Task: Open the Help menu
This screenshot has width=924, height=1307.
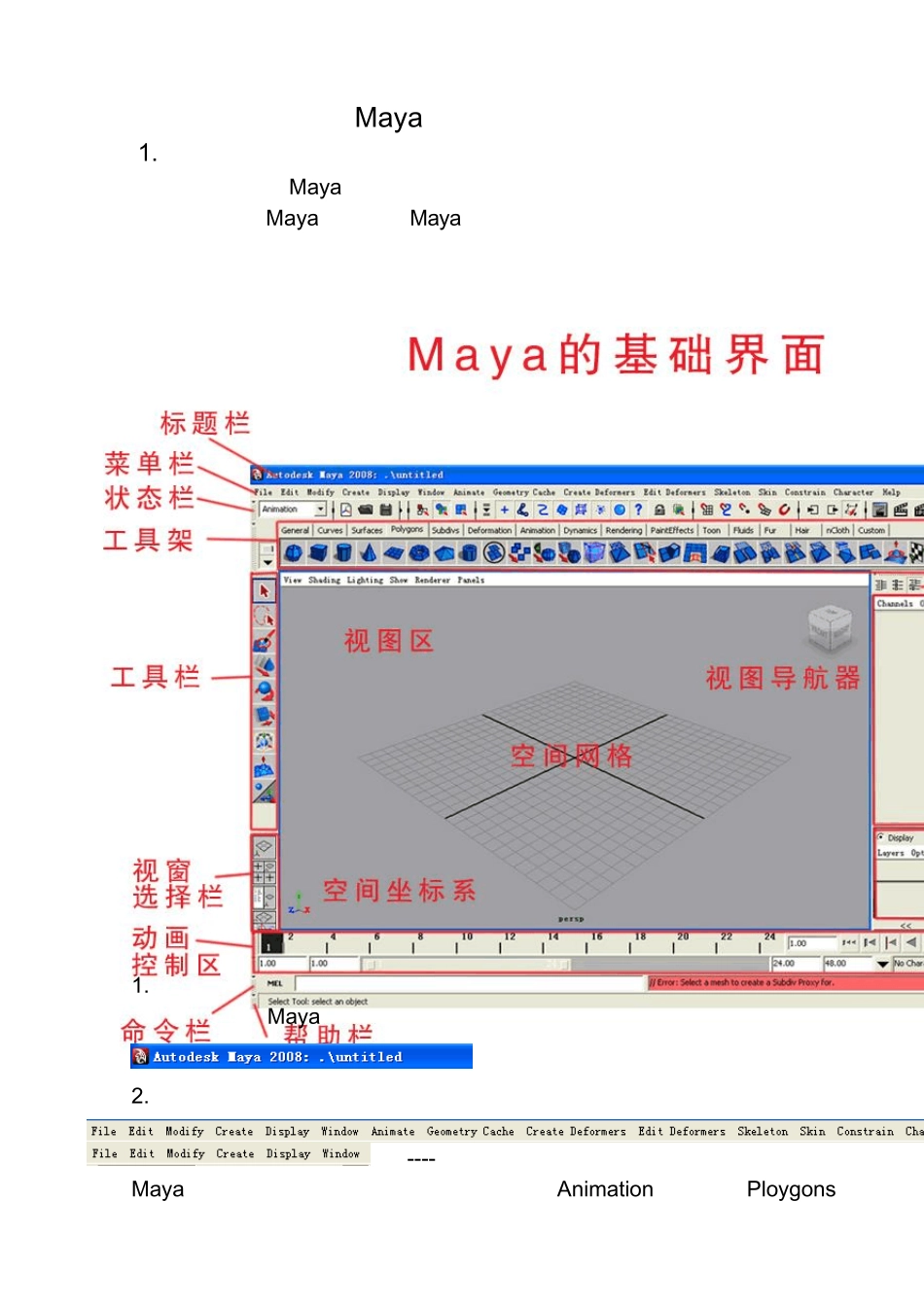Action: tap(891, 492)
